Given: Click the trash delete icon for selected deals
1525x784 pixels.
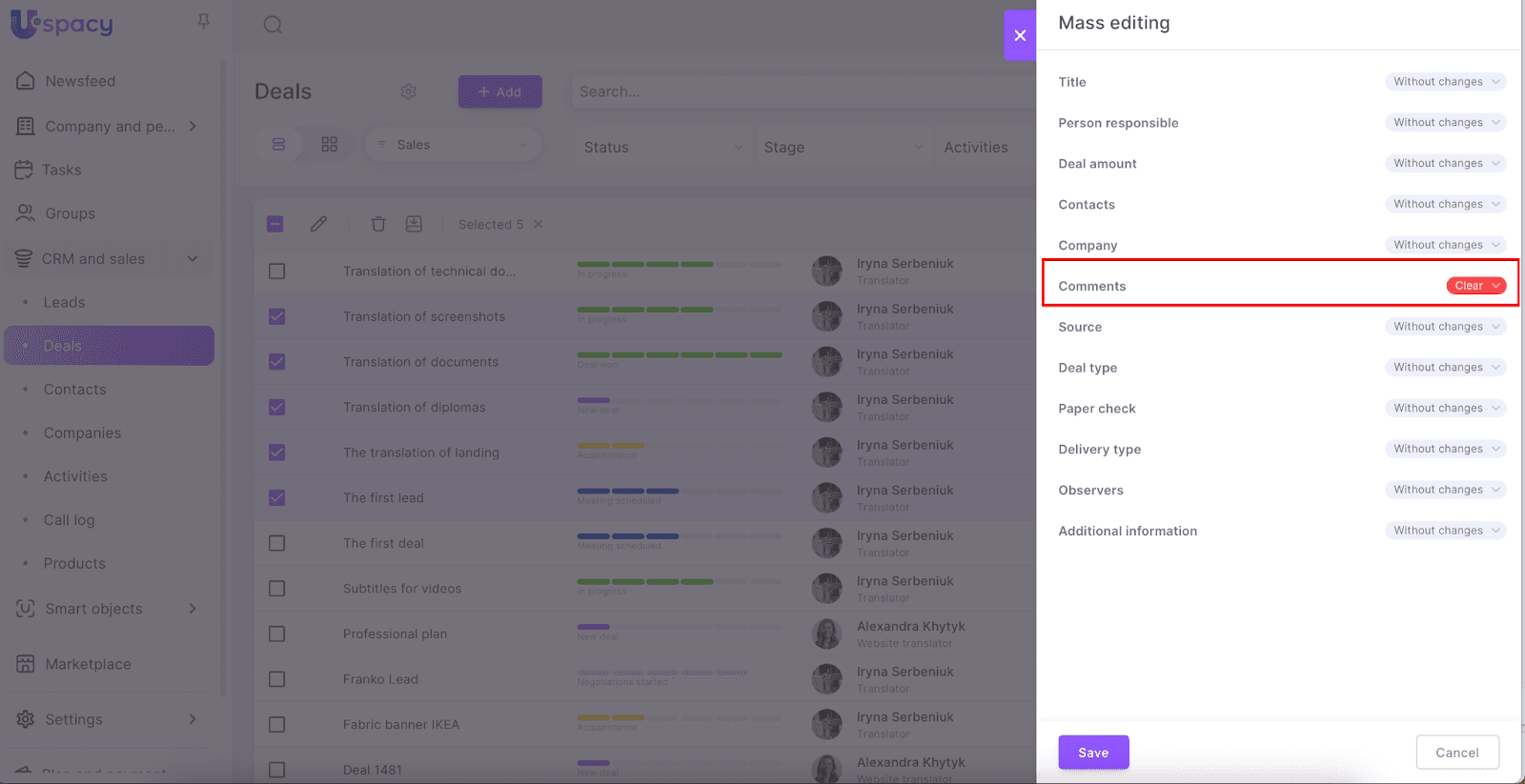Looking at the screenshot, I should [378, 224].
